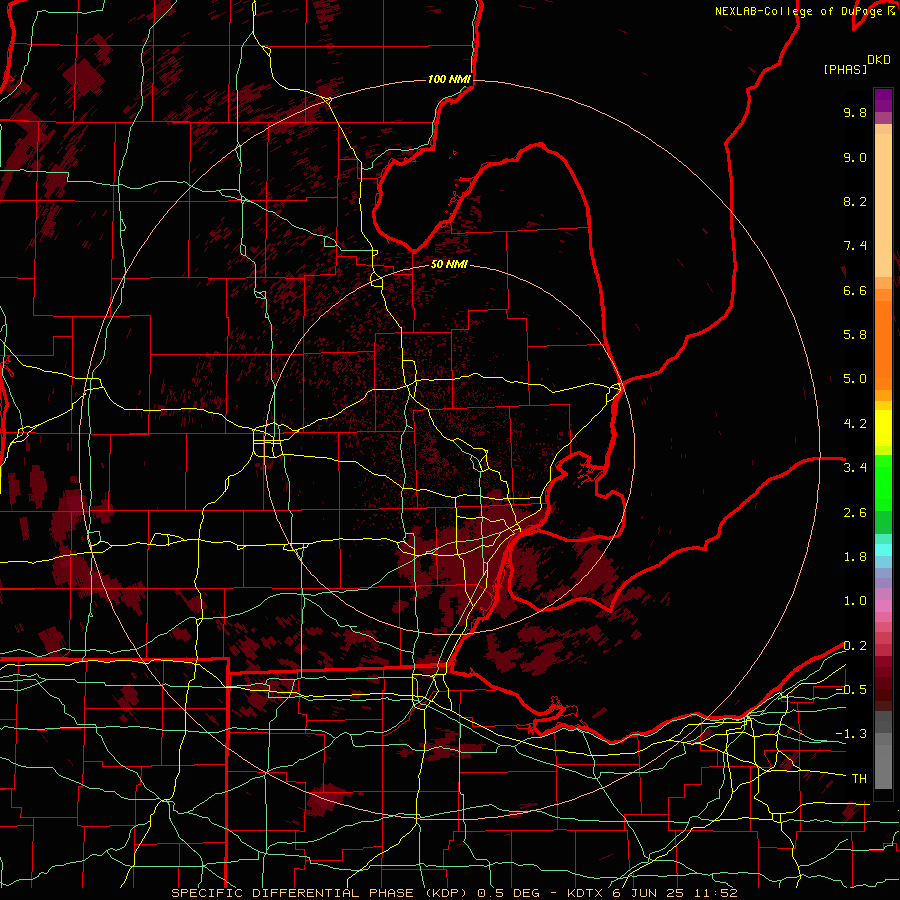Click the 9.0 scale value

(x=855, y=158)
